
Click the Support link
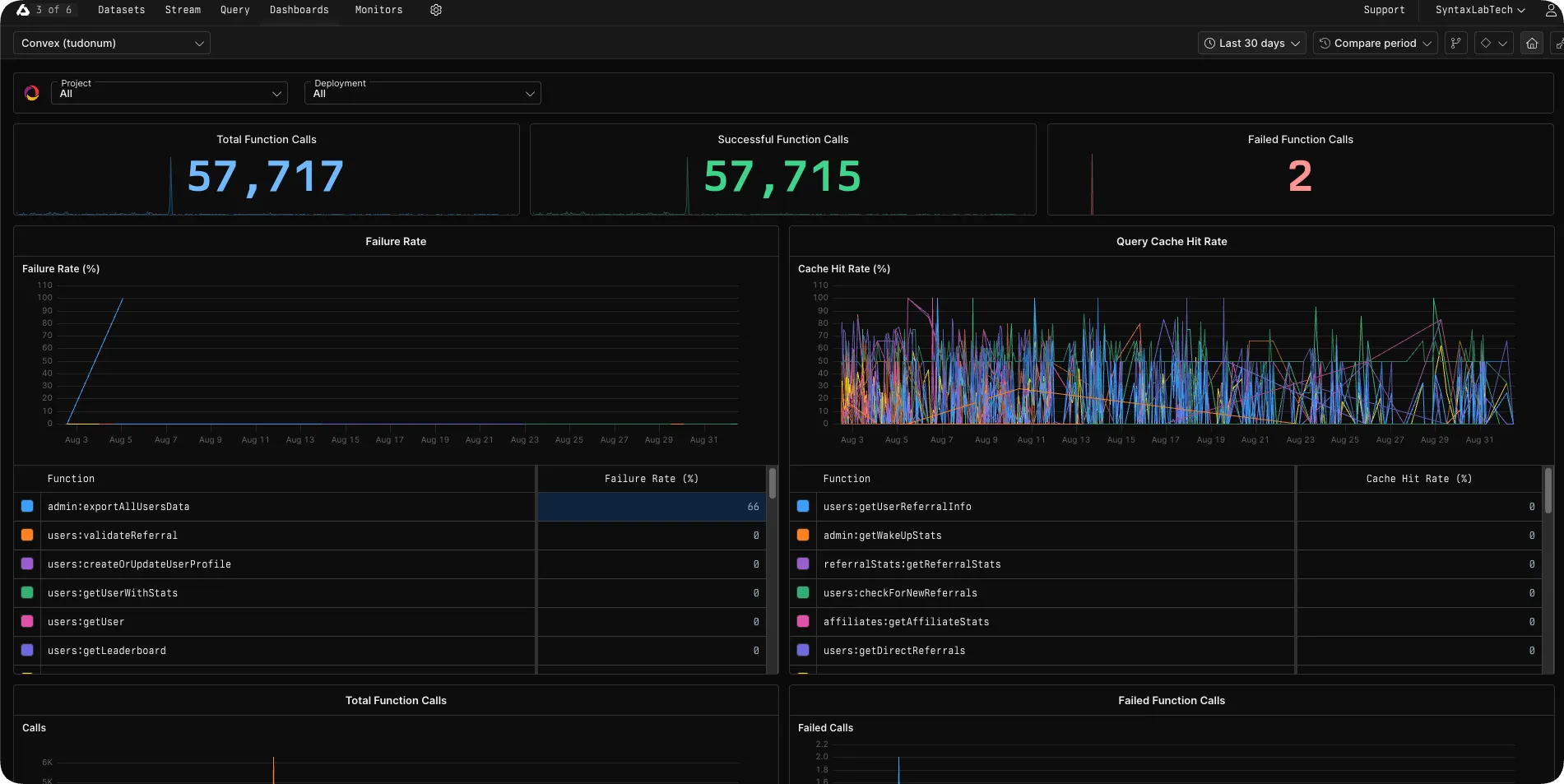pyautogui.click(x=1384, y=10)
